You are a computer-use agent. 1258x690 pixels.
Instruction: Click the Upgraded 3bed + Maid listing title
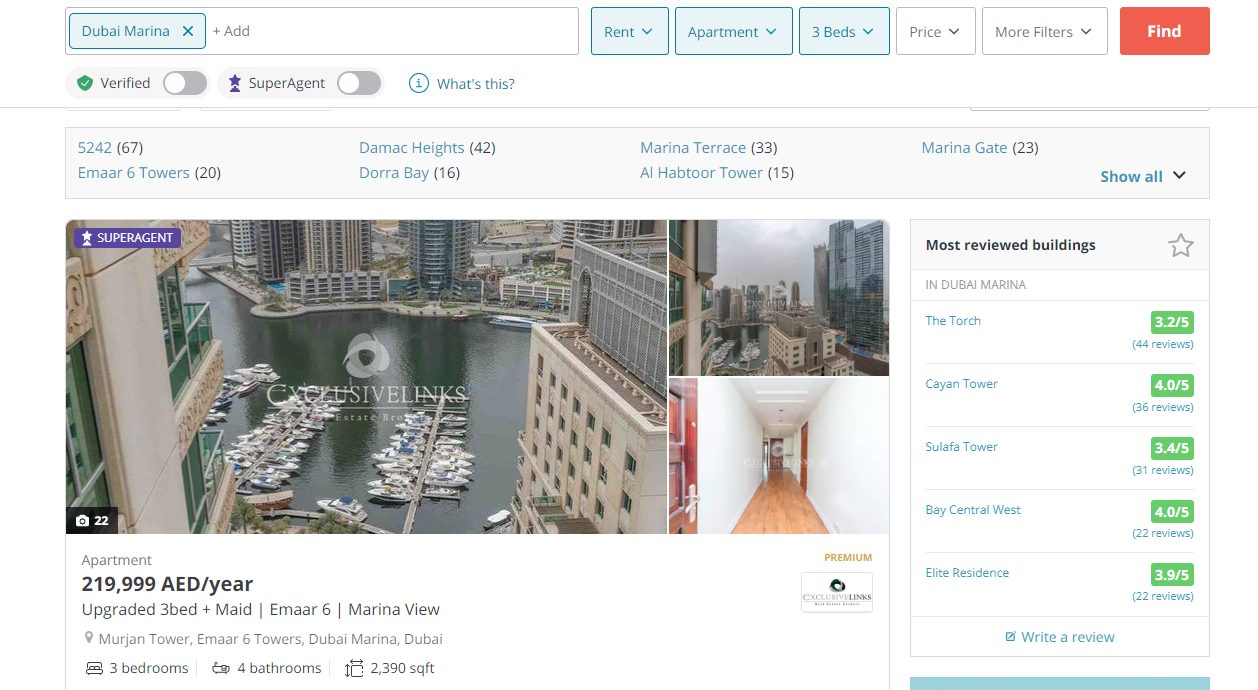pyautogui.click(x=261, y=609)
